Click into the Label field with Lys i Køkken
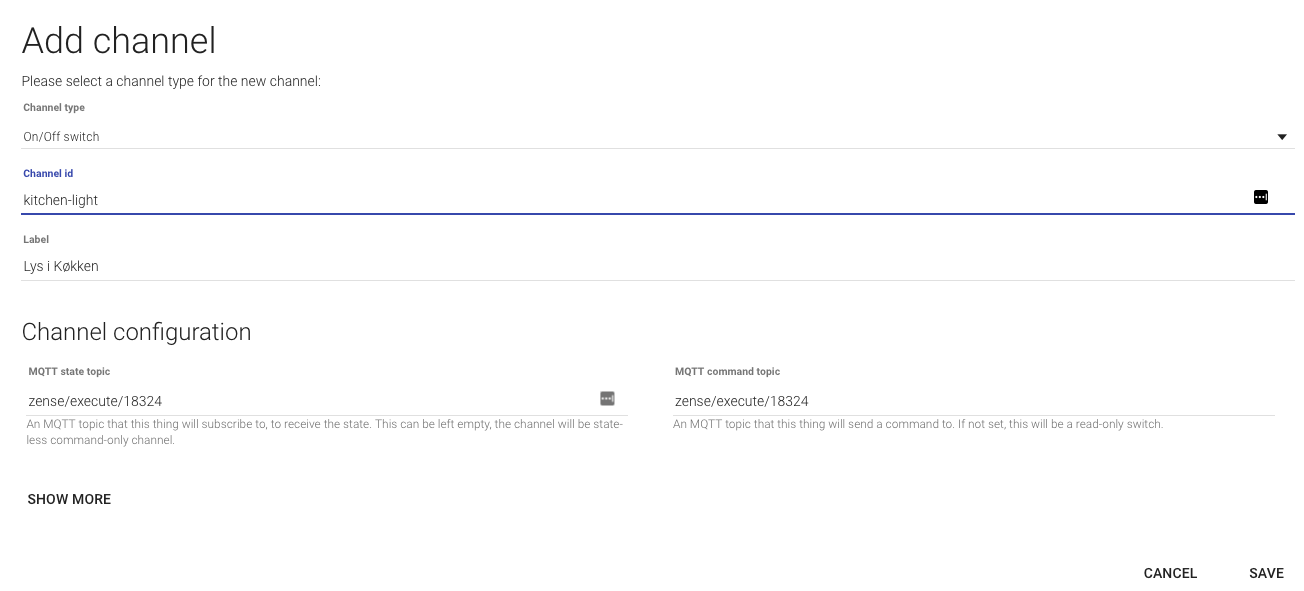The image size is (1304, 591). coord(600,266)
